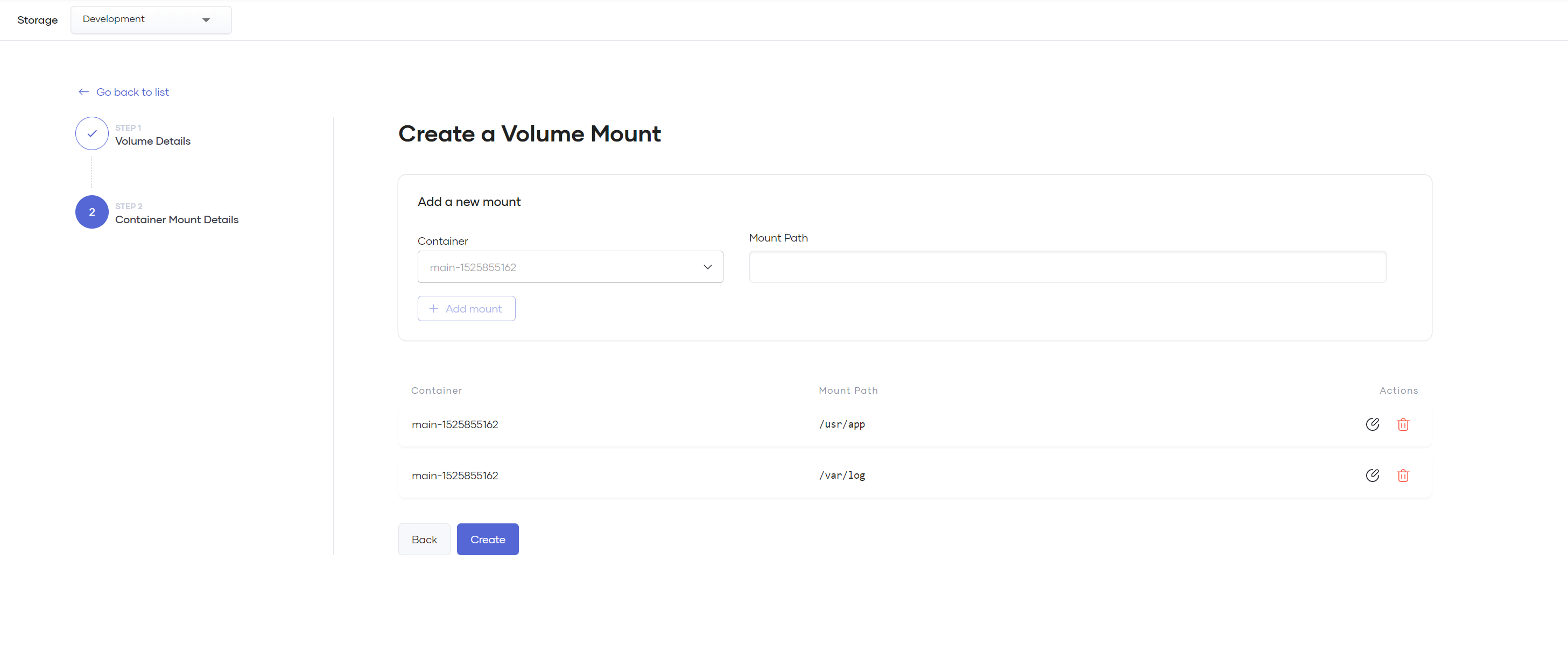1568x667 pixels.
Task: Edit the /var/log mount row
Action: pyautogui.click(x=1372, y=476)
